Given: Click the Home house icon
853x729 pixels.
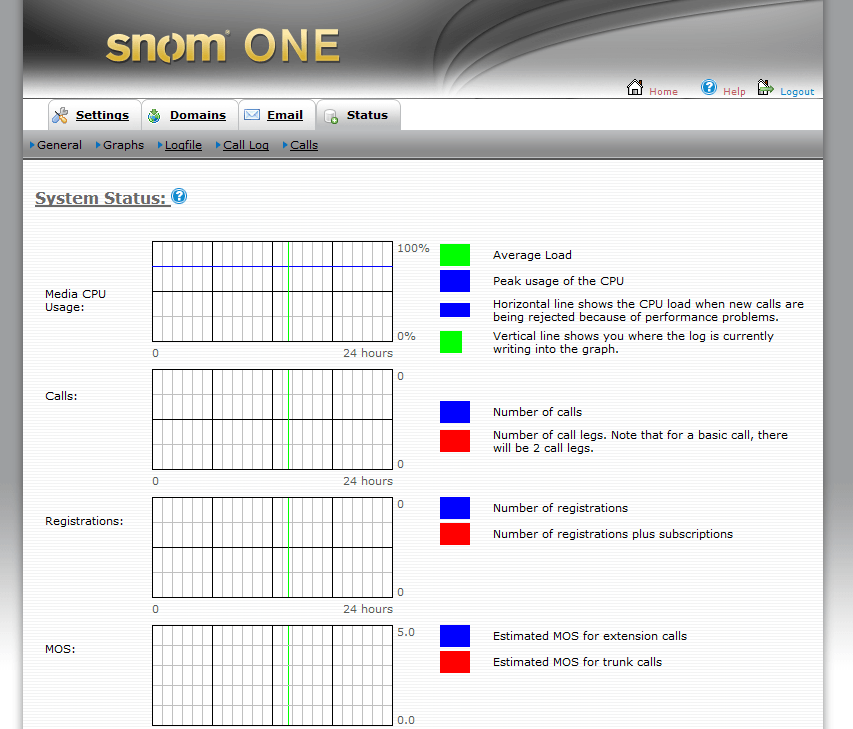Looking at the screenshot, I should (635, 88).
